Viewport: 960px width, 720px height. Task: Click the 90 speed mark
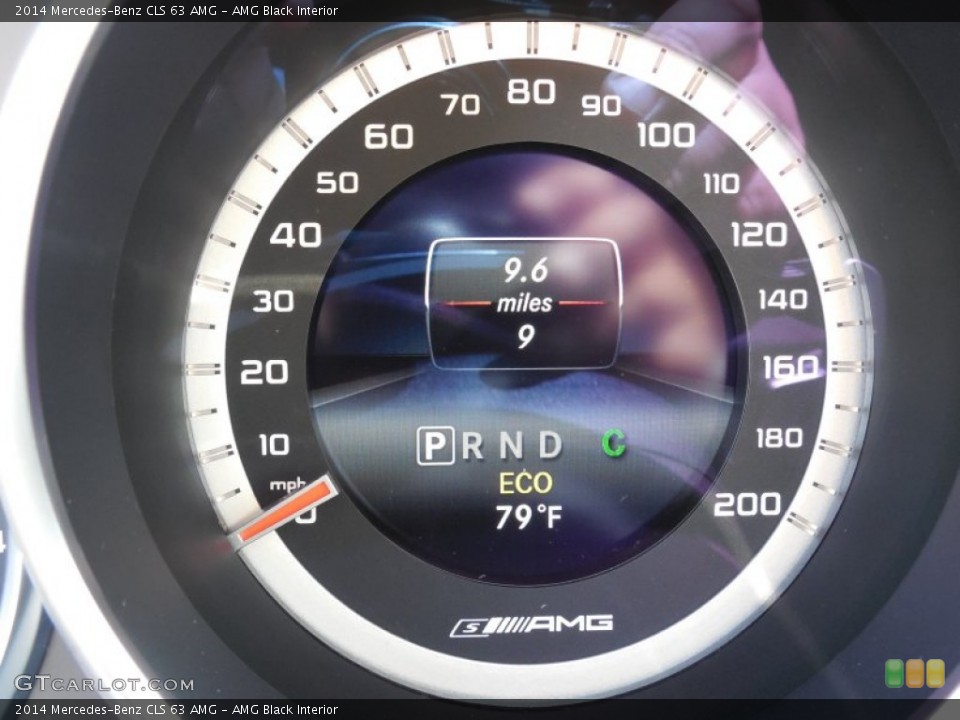point(601,105)
